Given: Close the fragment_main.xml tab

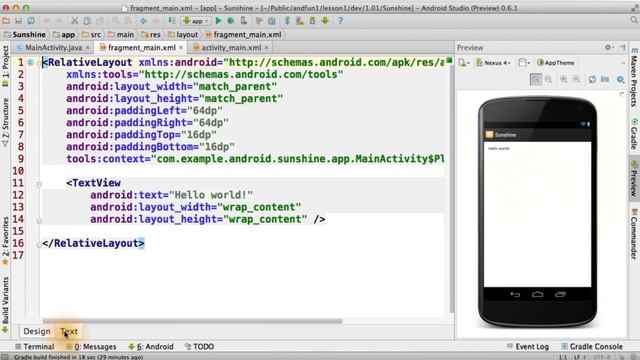Looking at the screenshot, I should click(181, 47).
